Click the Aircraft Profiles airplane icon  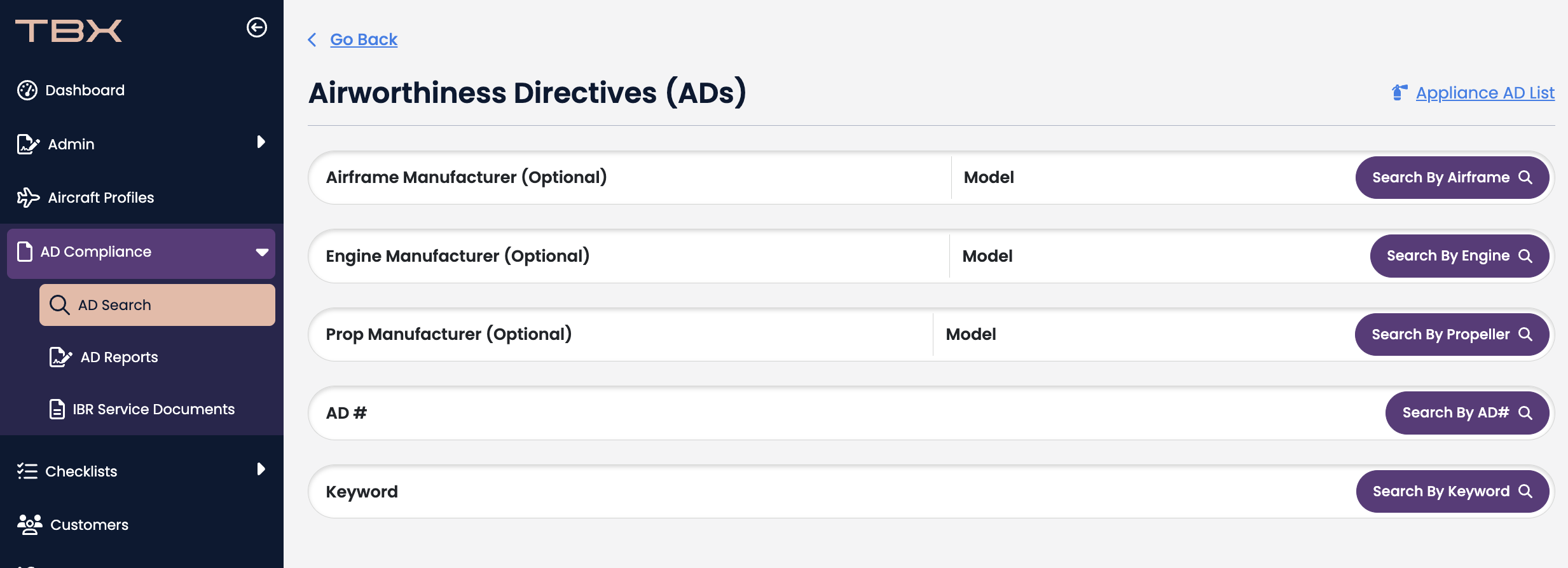28,198
